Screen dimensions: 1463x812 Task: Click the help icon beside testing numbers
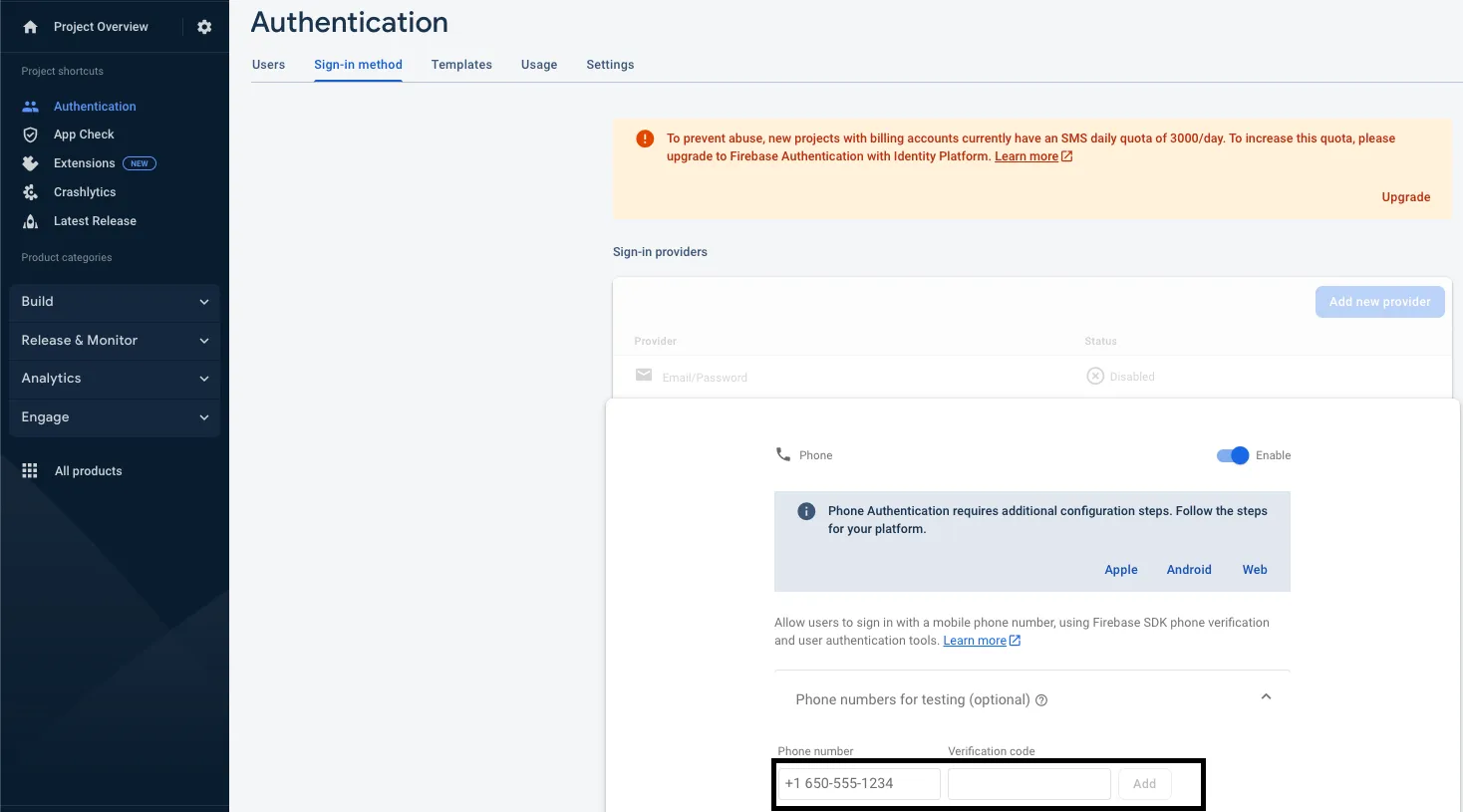1041,700
